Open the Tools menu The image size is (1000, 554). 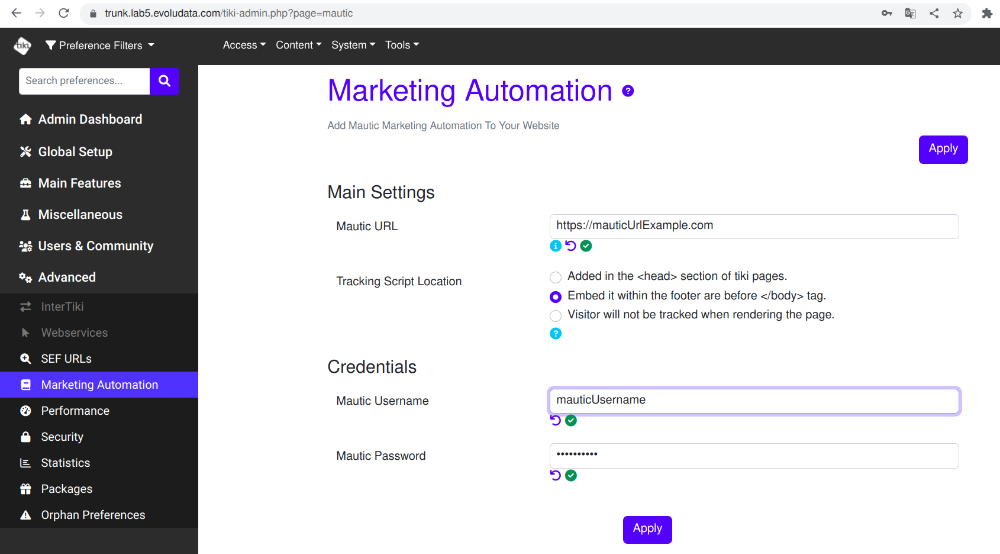click(402, 45)
